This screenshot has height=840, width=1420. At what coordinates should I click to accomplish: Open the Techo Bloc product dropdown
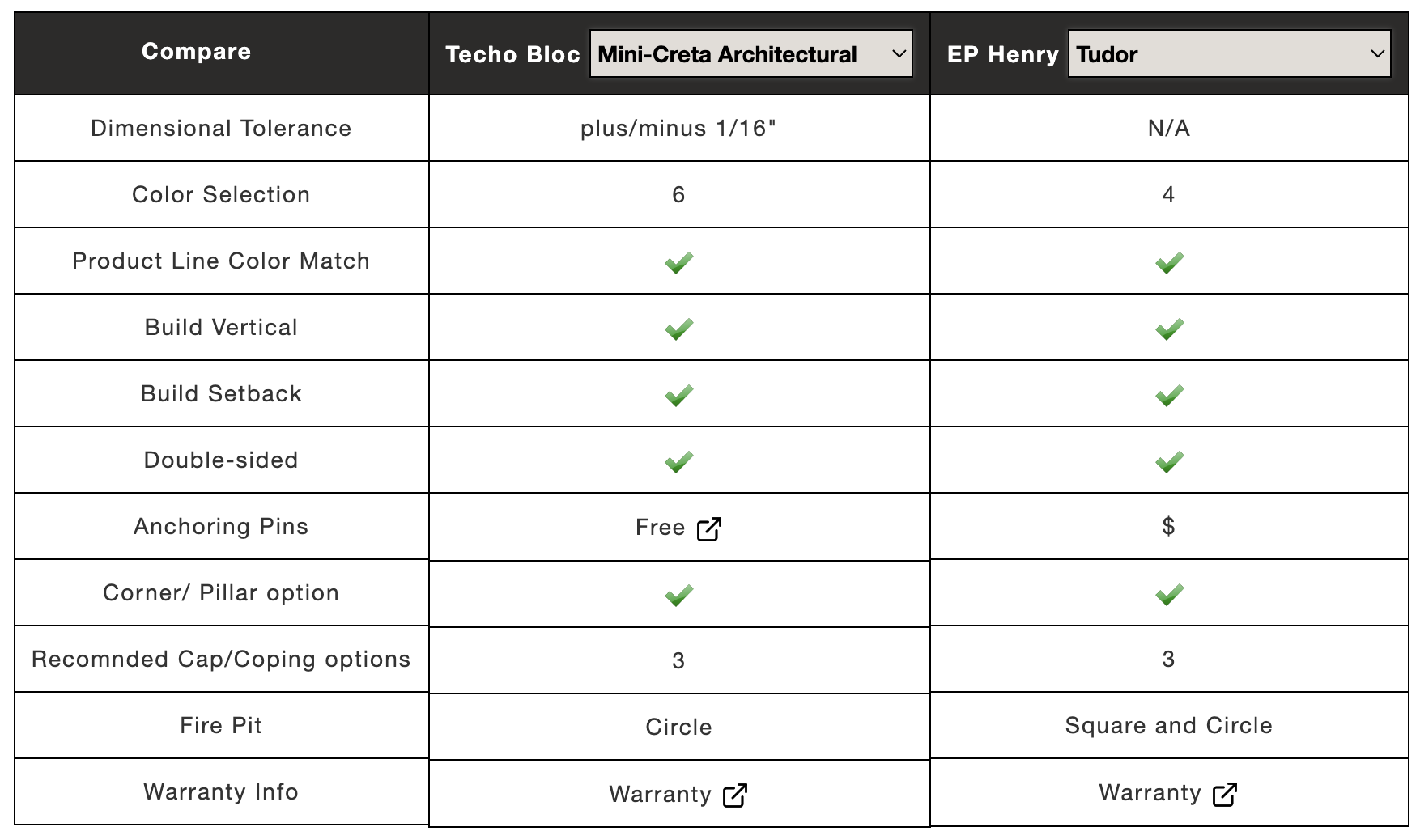click(750, 54)
